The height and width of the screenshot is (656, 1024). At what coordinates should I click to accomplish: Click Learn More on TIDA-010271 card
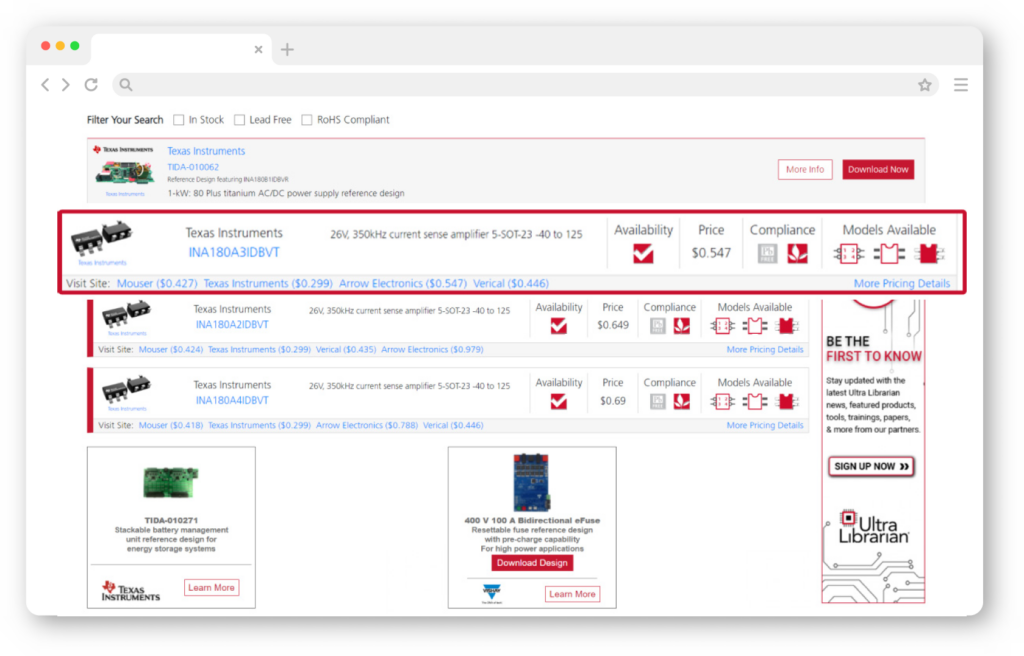point(211,587)
